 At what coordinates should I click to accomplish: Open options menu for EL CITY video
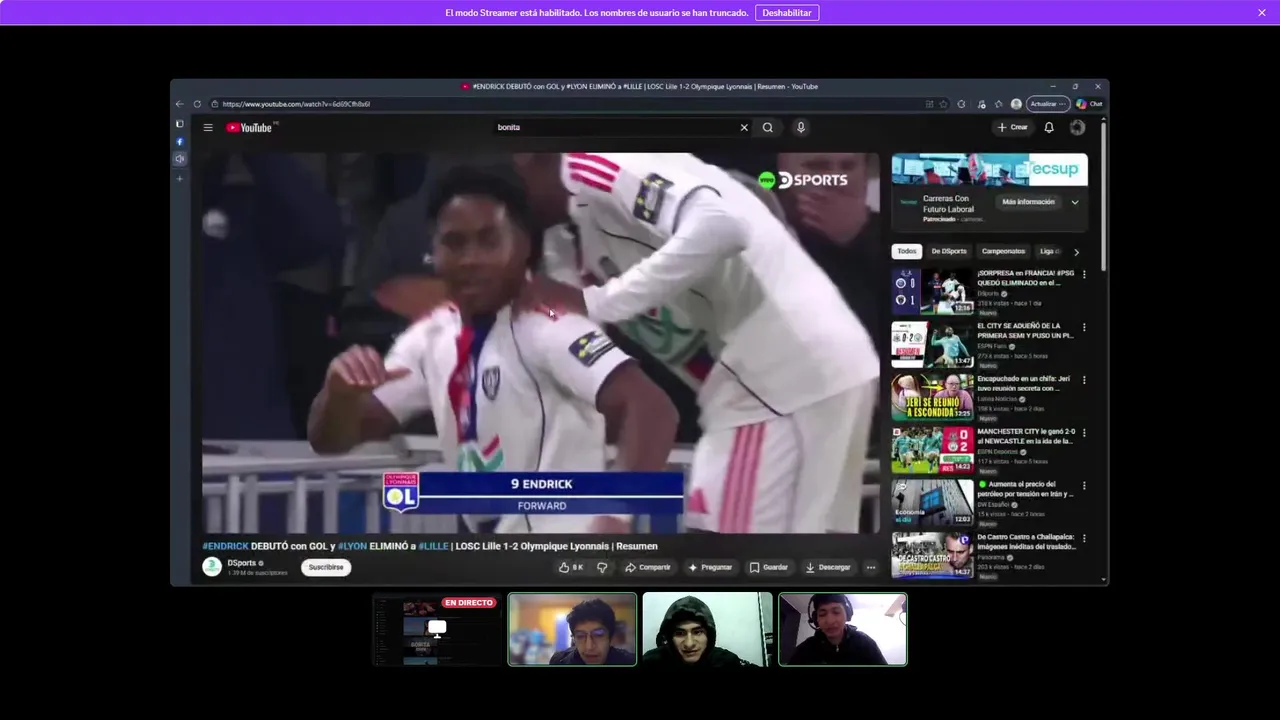pyautogui.click(x=1084, y=327)
